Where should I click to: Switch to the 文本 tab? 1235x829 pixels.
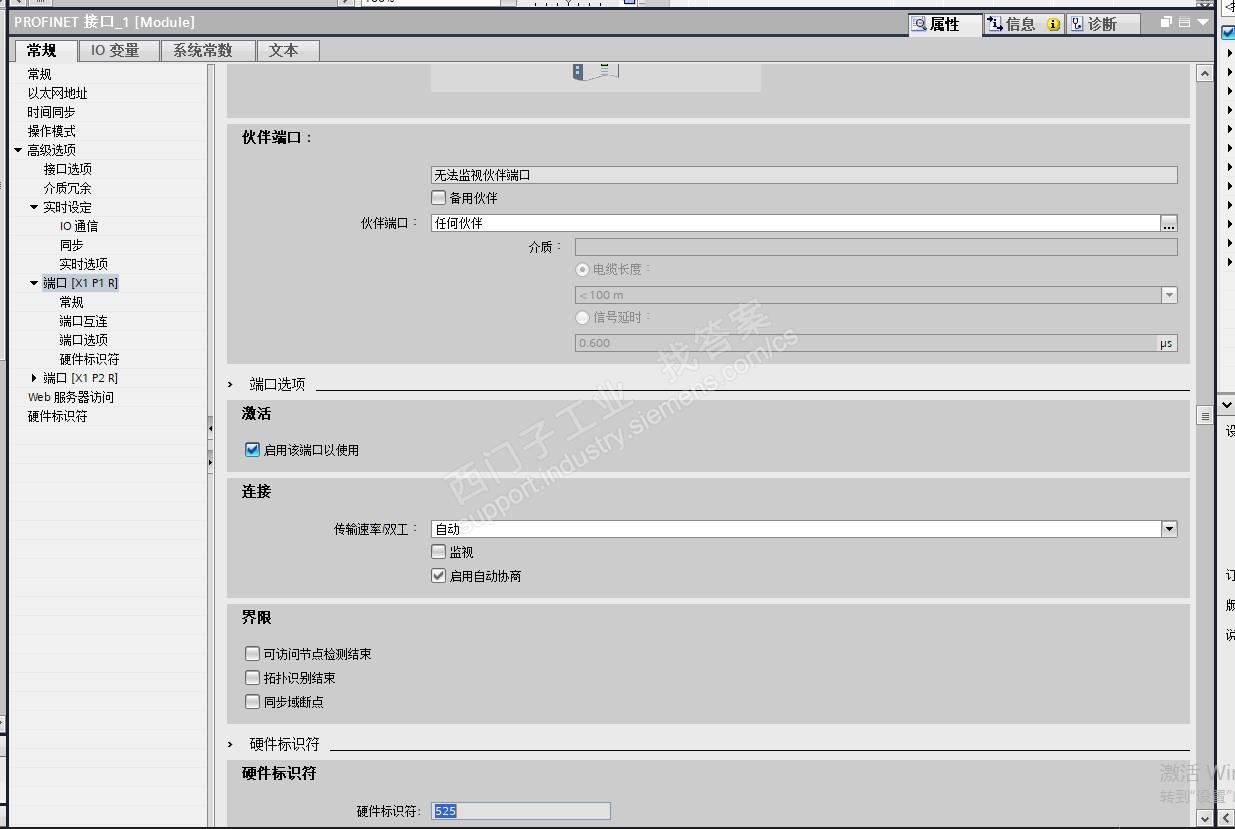[288, 50]
